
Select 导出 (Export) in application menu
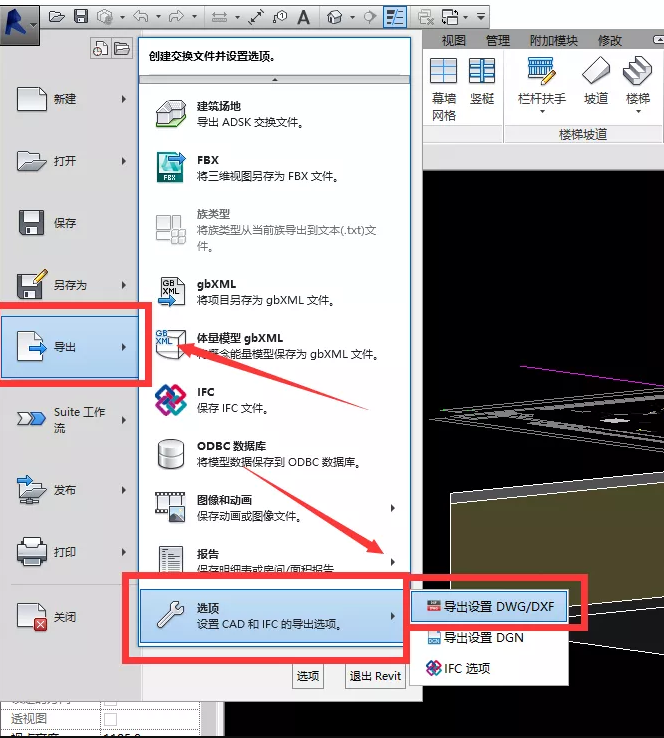click(x=70, y=347)
